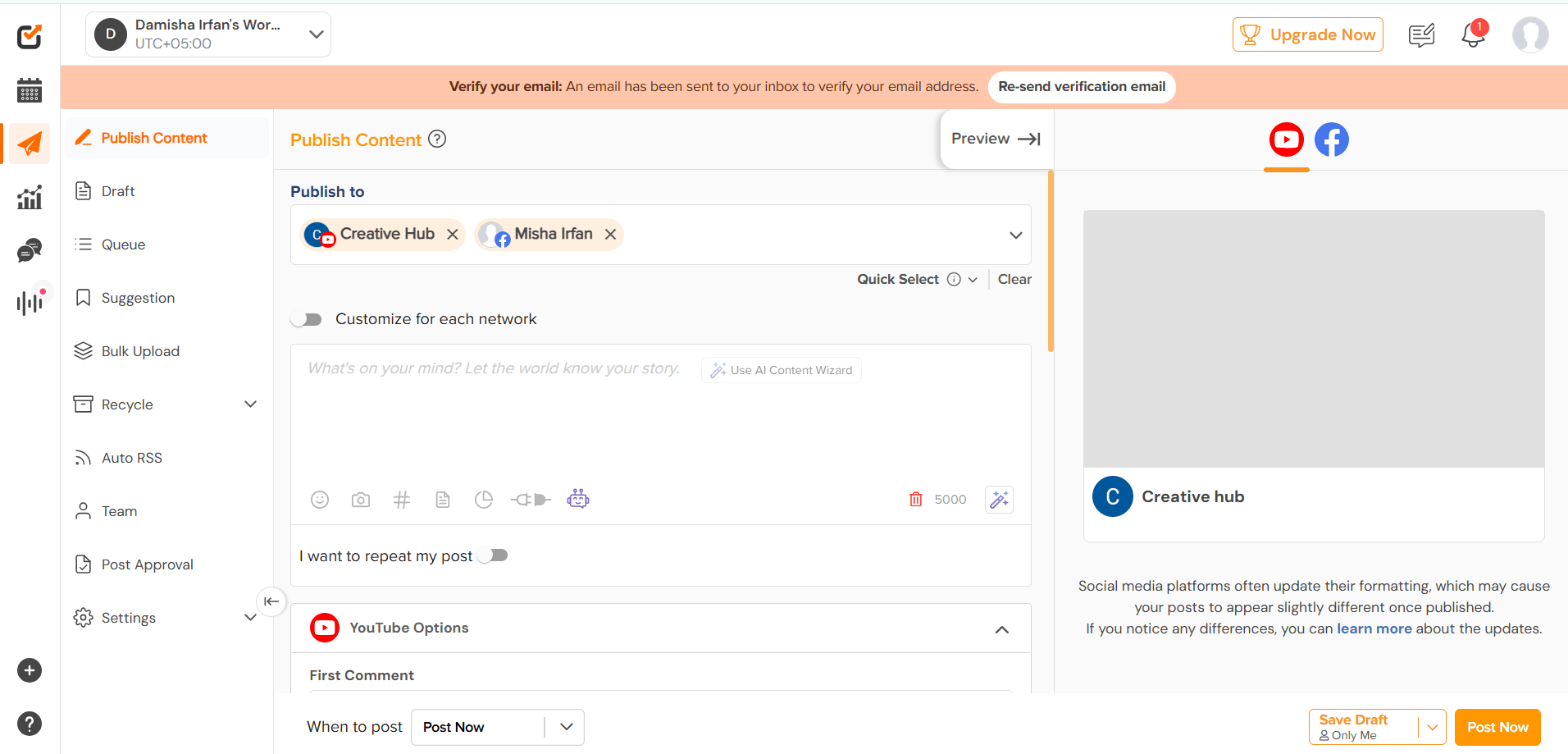Open workspace selector dropdown
Viewport: 1568px width, 754px height.
point(208,34)
